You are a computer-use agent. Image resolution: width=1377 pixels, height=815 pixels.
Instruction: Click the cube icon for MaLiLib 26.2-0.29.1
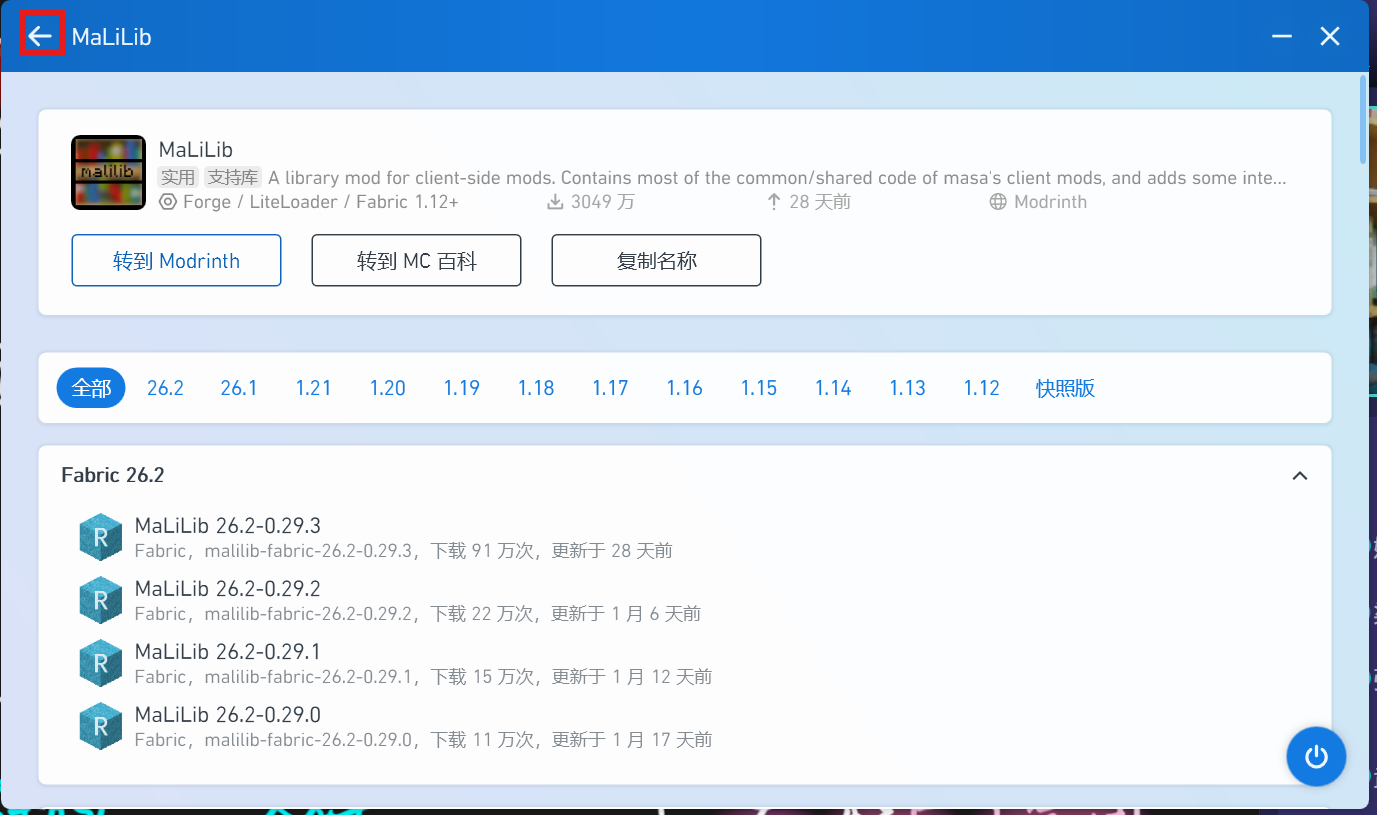point(100,663)
